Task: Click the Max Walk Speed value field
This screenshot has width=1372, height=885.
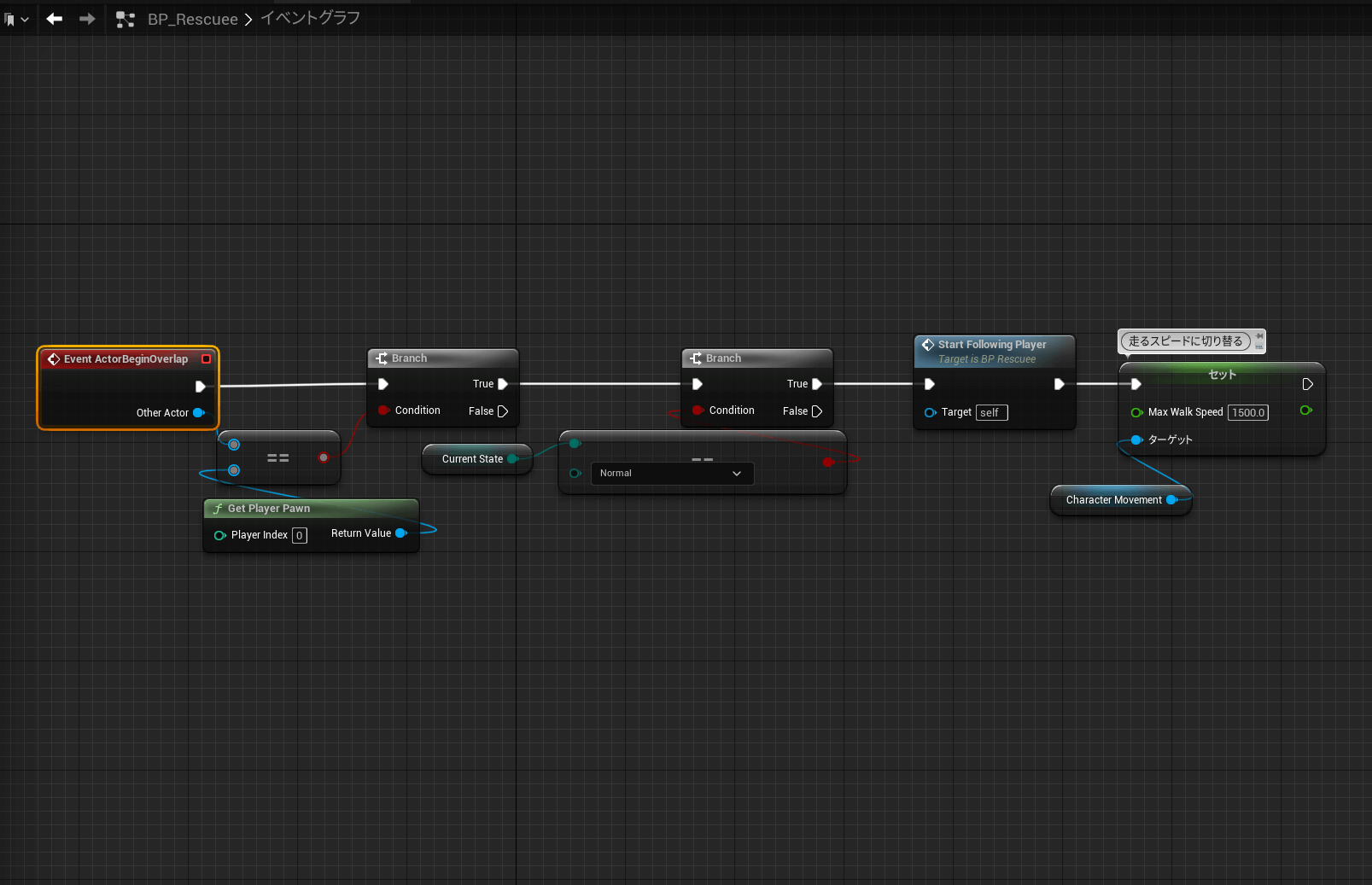Action: tap(1247, 413)
